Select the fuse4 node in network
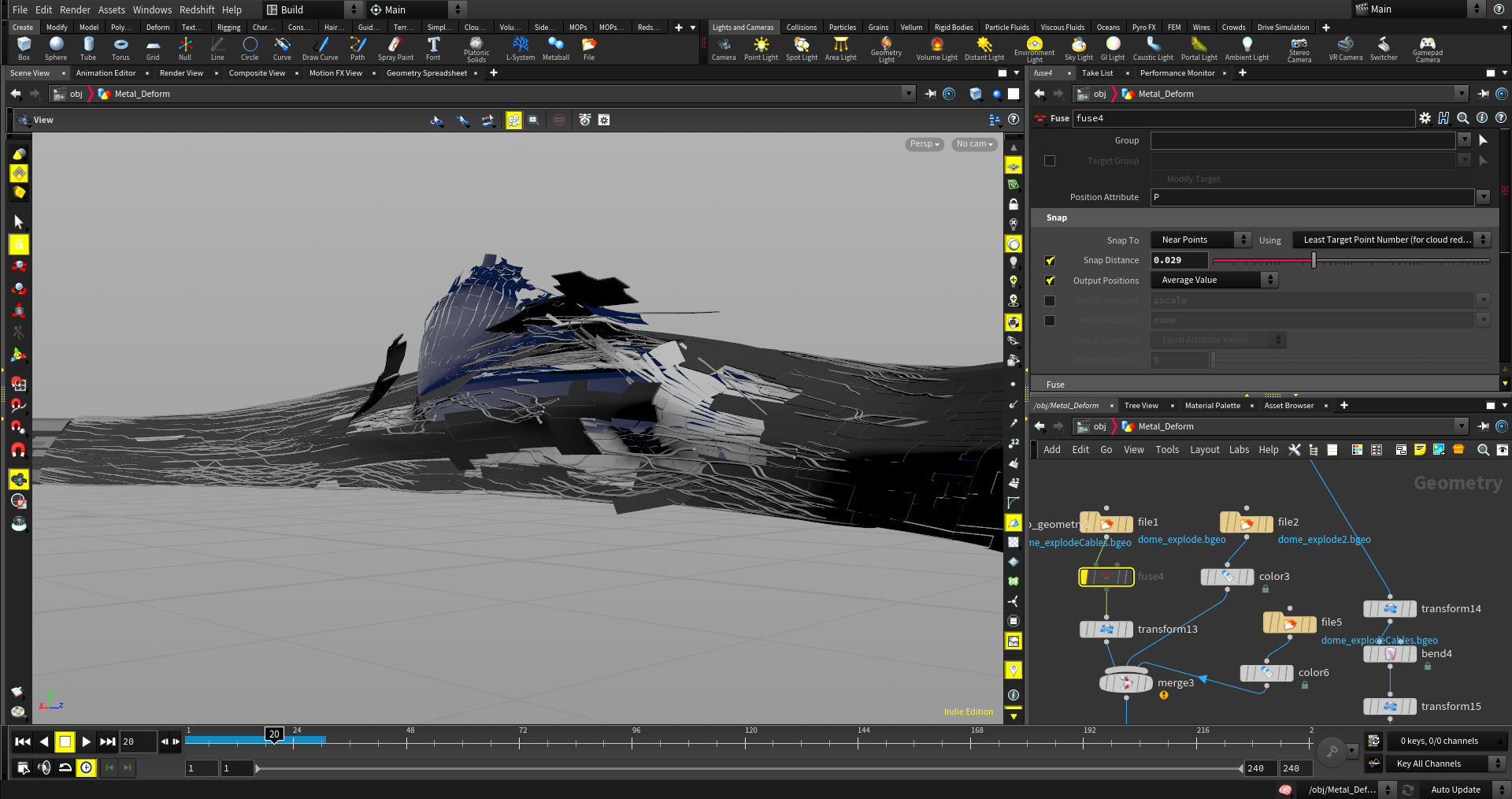 tap(1106, 577)
